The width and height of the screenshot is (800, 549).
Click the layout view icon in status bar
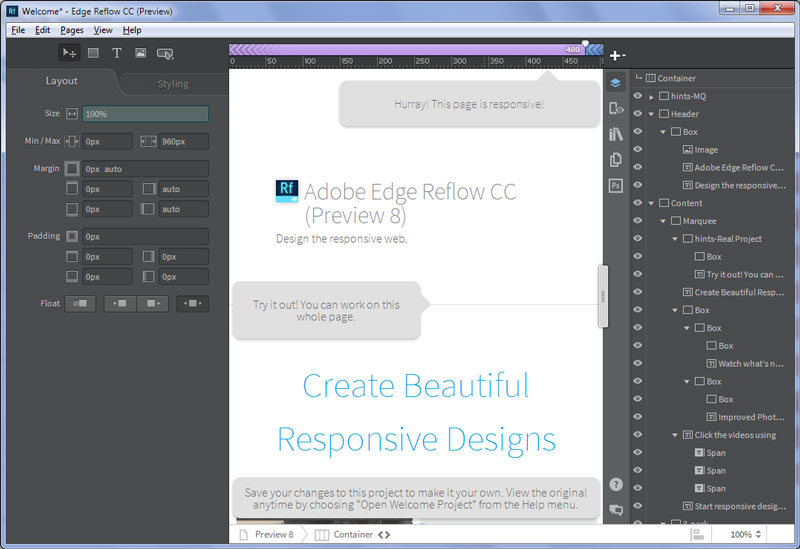point(697,535)
